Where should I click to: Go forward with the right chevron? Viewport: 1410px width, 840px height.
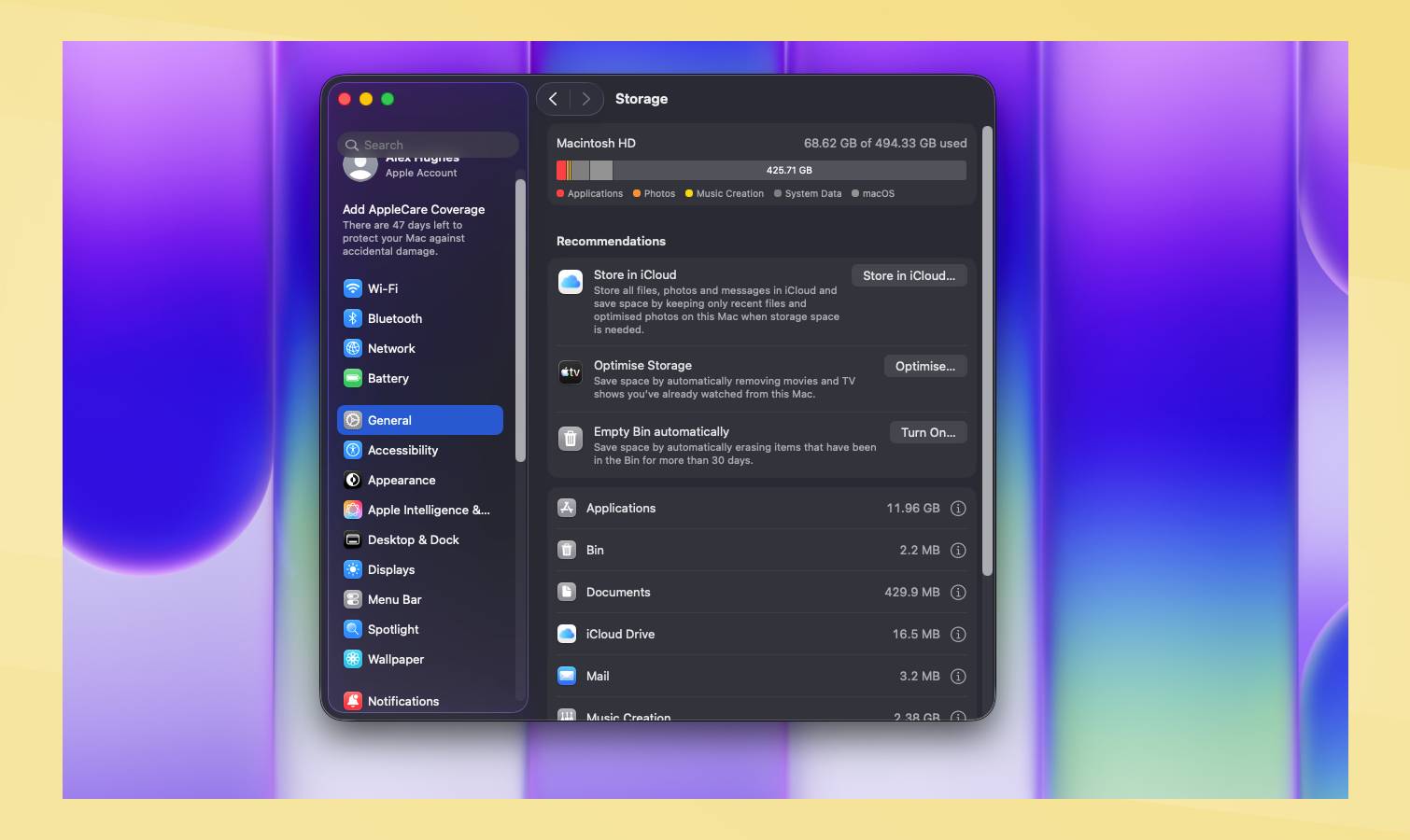click(x=586, y=99)
